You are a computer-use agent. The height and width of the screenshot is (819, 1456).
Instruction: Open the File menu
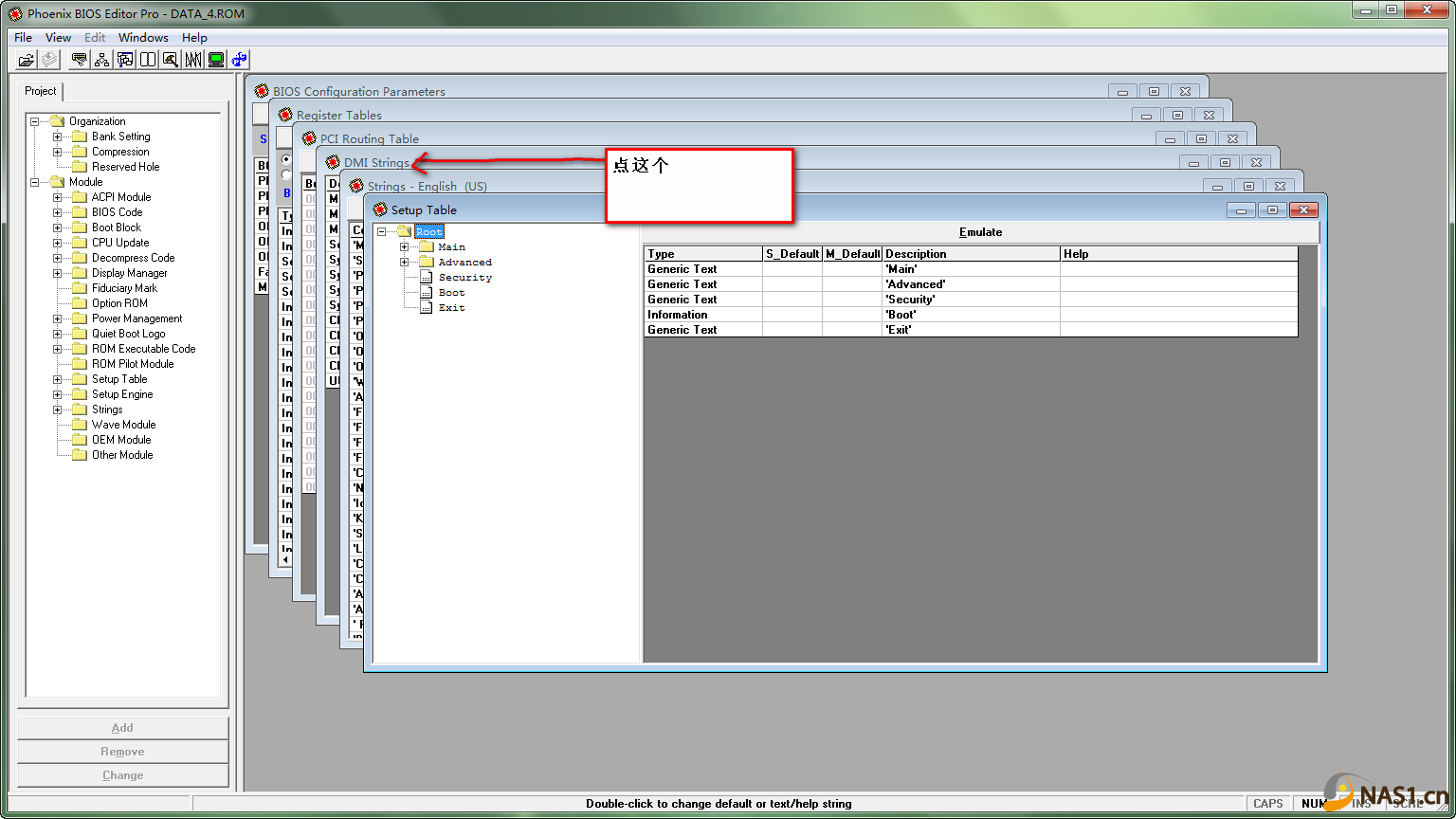(x=23, y=38)
